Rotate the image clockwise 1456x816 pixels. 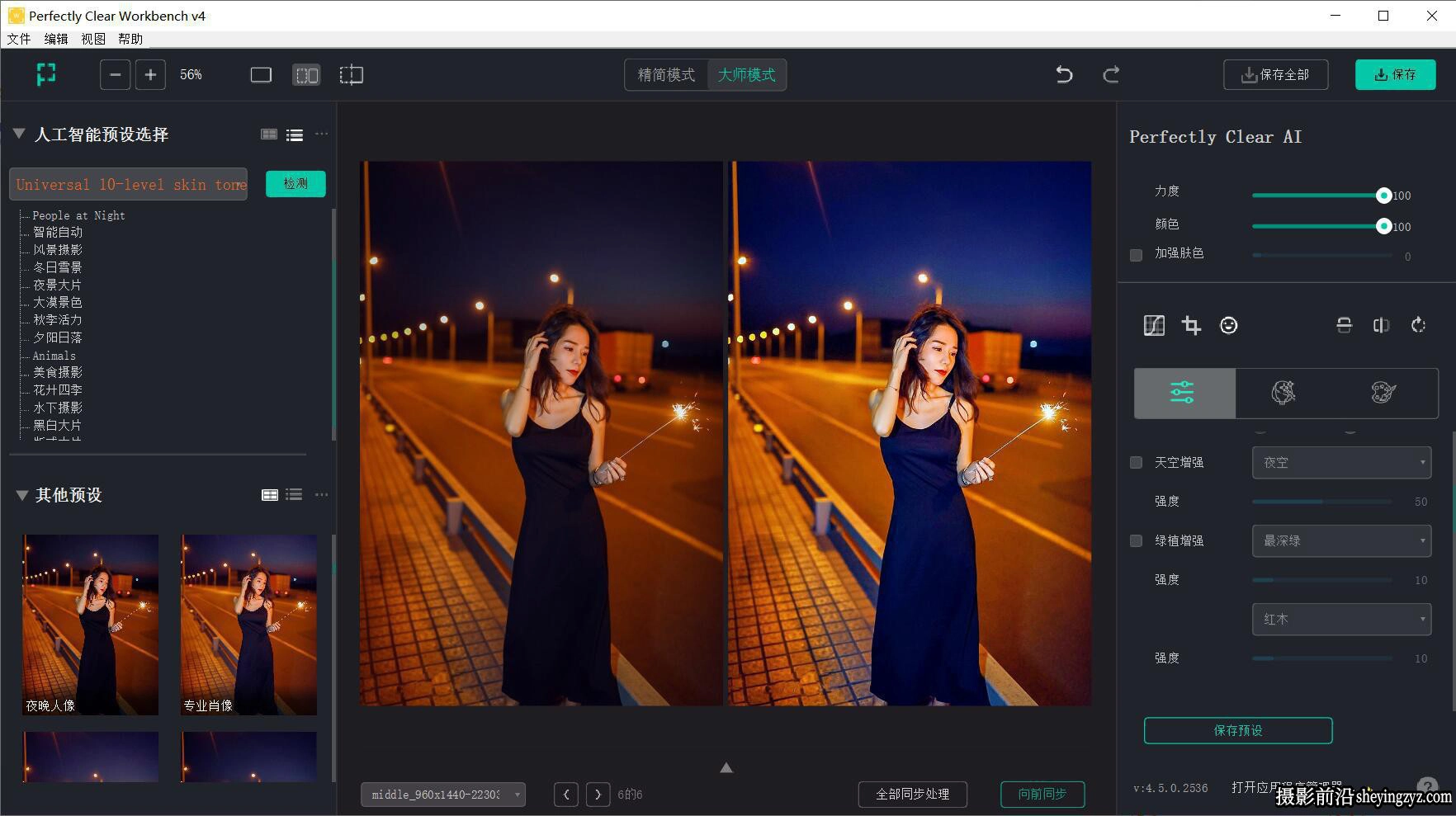pos(1419,325)
